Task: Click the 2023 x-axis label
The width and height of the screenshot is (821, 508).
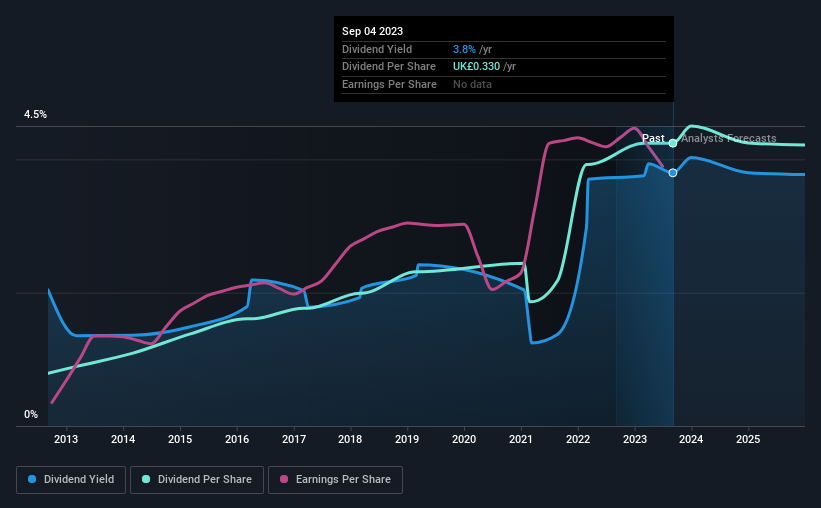Action: [635, 439]
